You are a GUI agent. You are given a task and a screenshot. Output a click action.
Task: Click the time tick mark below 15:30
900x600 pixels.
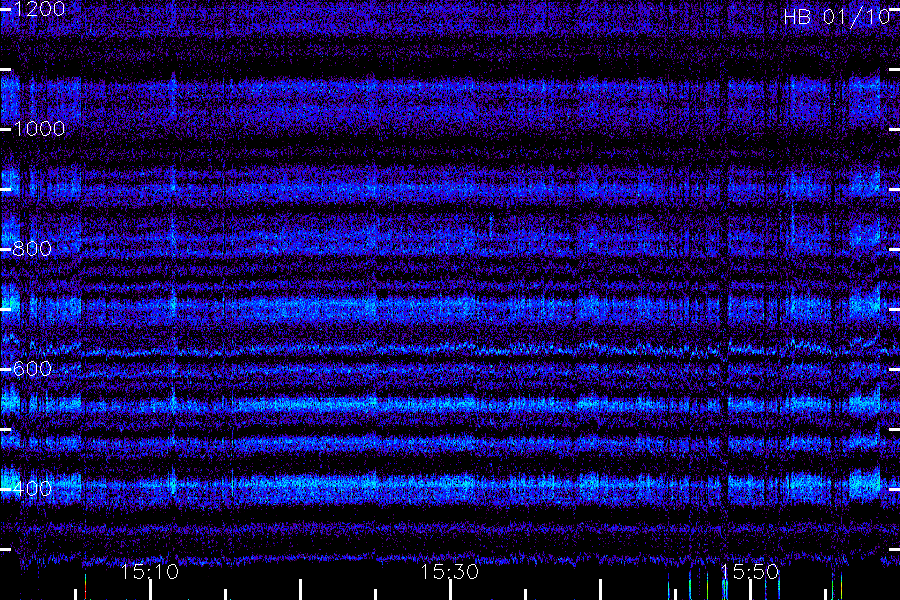450,590
